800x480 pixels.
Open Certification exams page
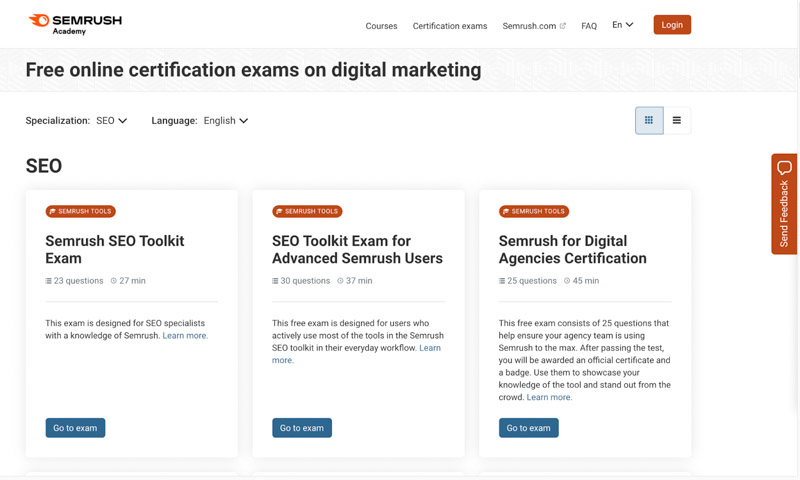[x=449, y=26]
